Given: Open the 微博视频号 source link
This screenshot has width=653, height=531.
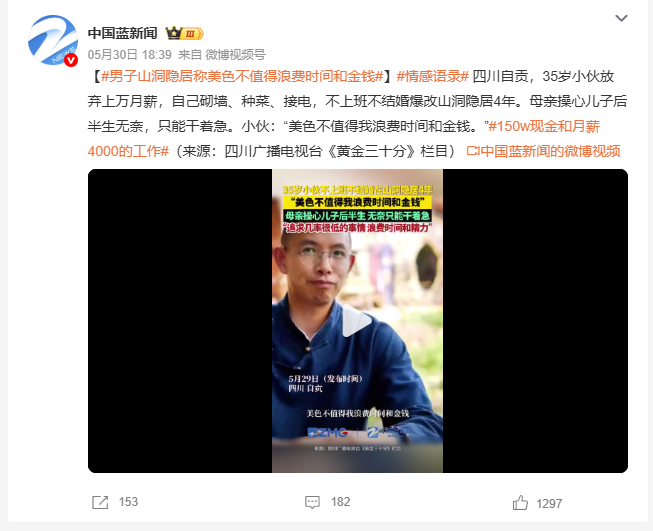Looking at the screenshot, I should [235, 55].
